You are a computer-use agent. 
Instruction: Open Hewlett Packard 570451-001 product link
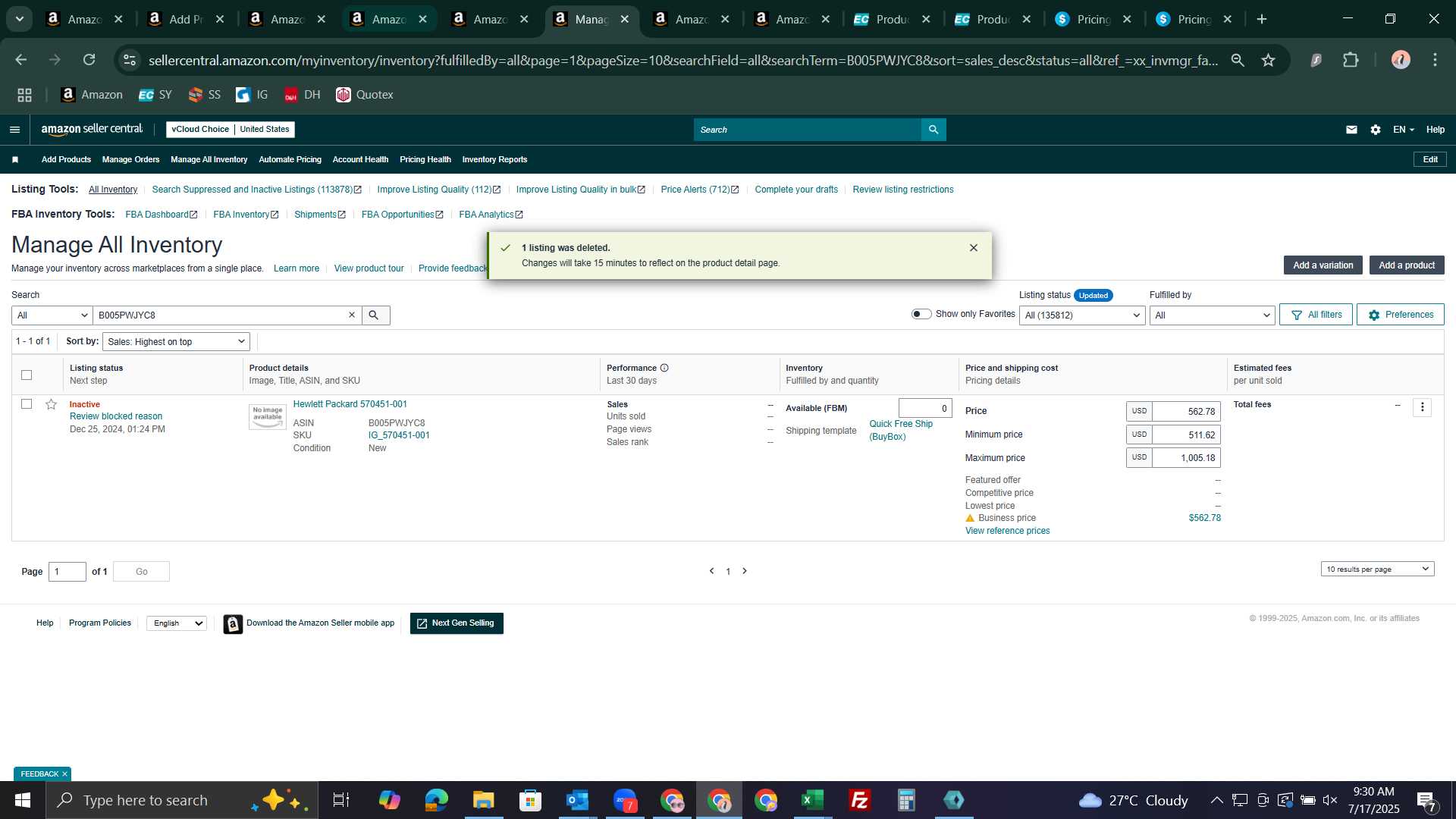coord(350,405)
